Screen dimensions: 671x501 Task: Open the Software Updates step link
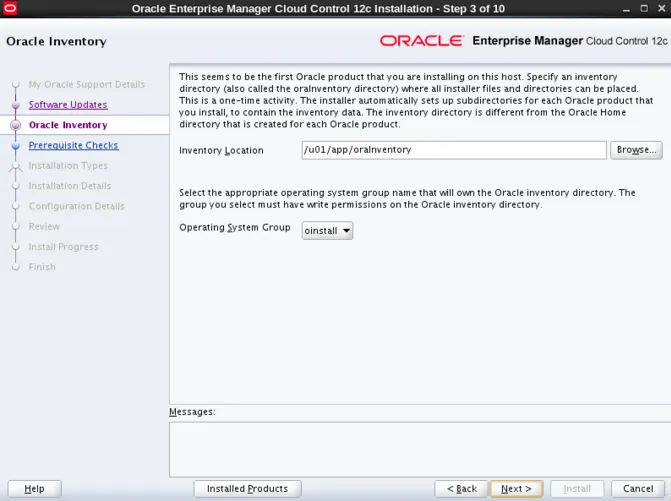tap(68, 105)
